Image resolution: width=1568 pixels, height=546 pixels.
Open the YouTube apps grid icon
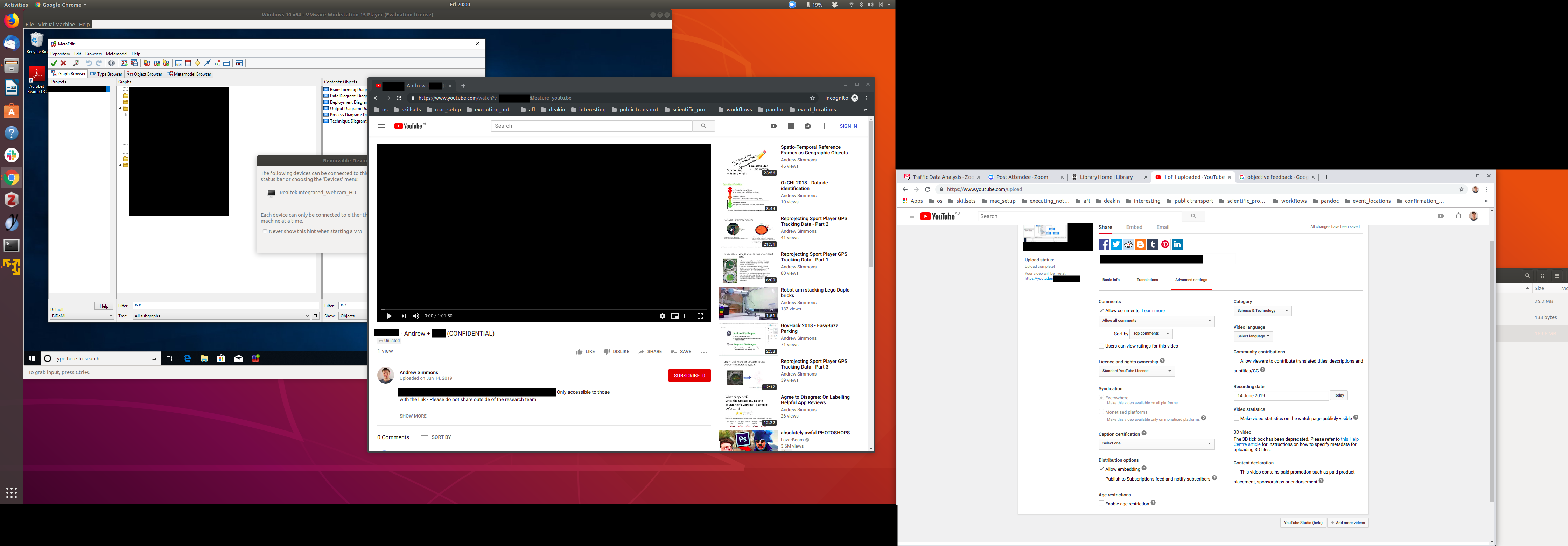point(791,126)
